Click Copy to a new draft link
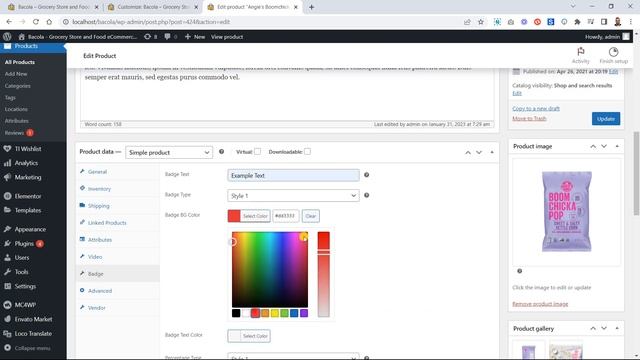The height and width of the screenshot is (360, 640). coord(536,108)
